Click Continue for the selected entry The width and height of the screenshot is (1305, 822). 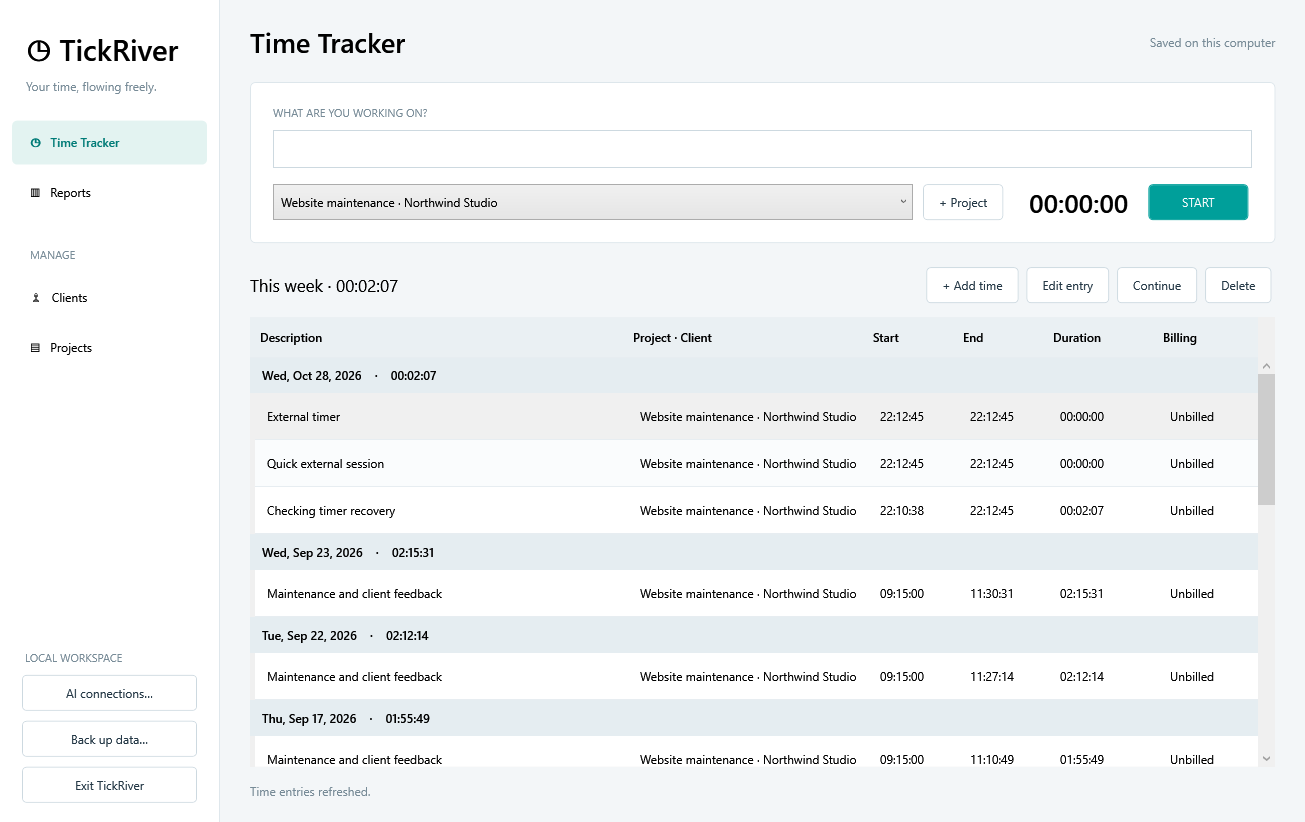click(1157, 285)
